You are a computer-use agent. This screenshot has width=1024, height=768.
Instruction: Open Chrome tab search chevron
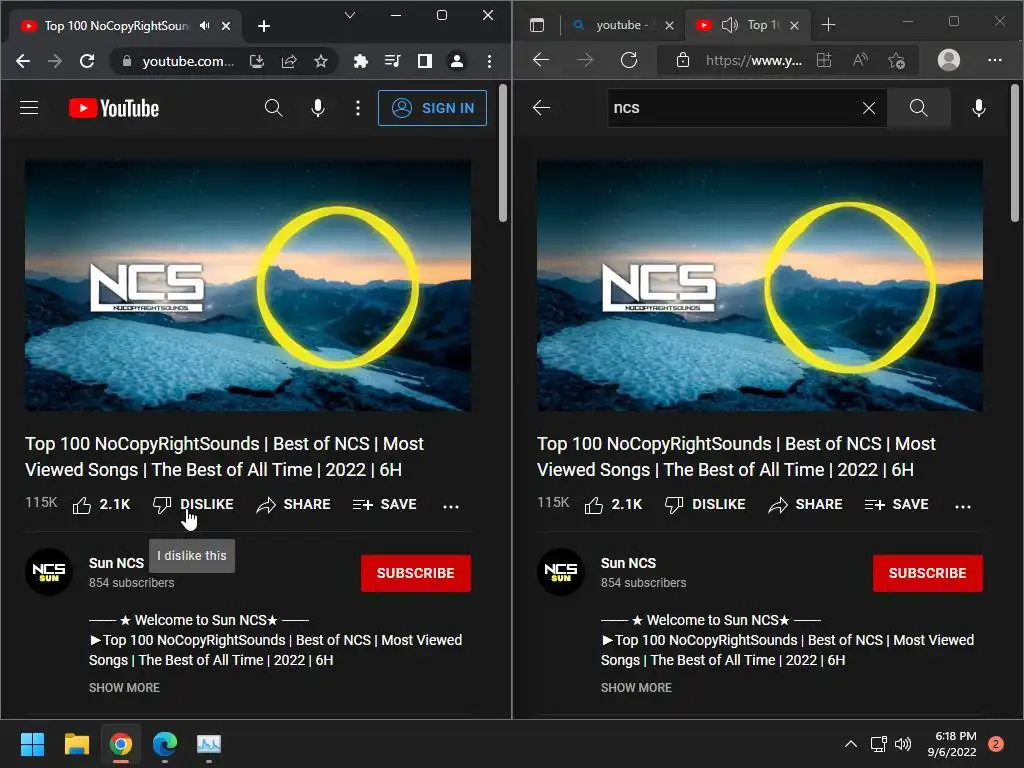tap(350, 15)
